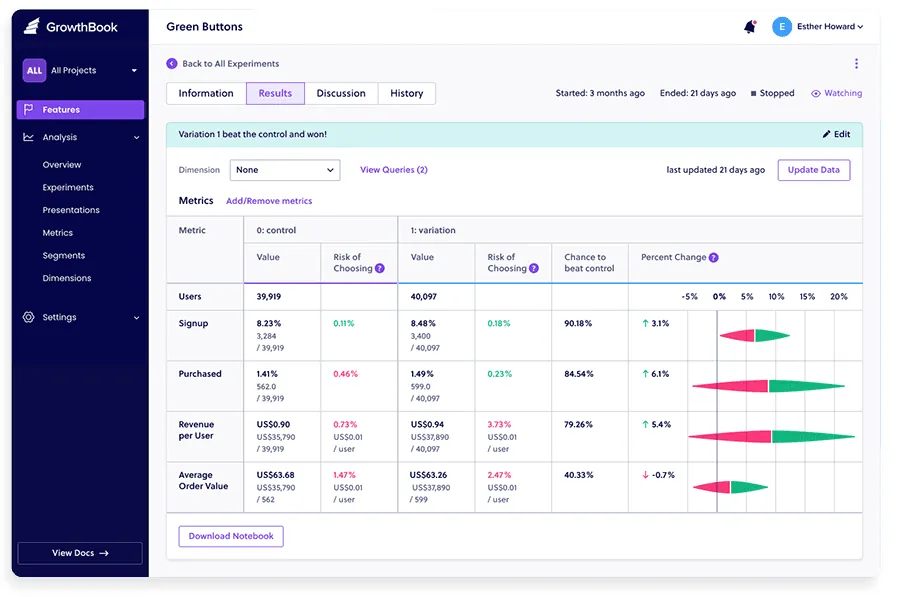Click the Settings gear icon
This screenshot has height=597, width=900.
click(x=29, y=317)
